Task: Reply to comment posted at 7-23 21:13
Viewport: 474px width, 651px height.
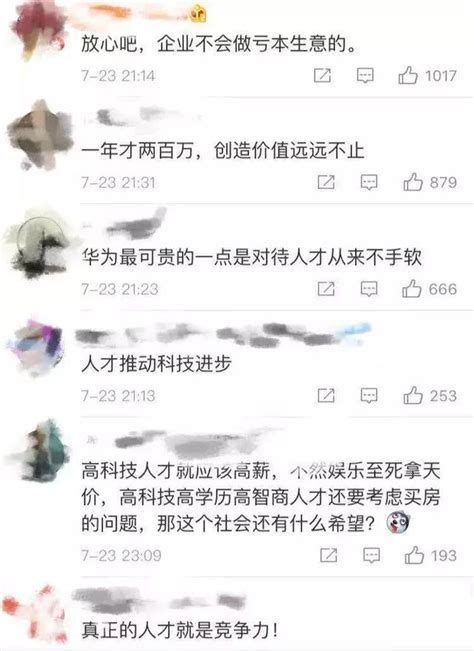Action: [x=369, y=396]
